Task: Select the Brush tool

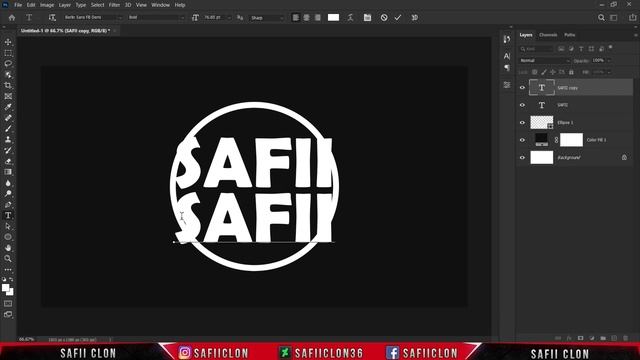Action: (x=8, y=129)
